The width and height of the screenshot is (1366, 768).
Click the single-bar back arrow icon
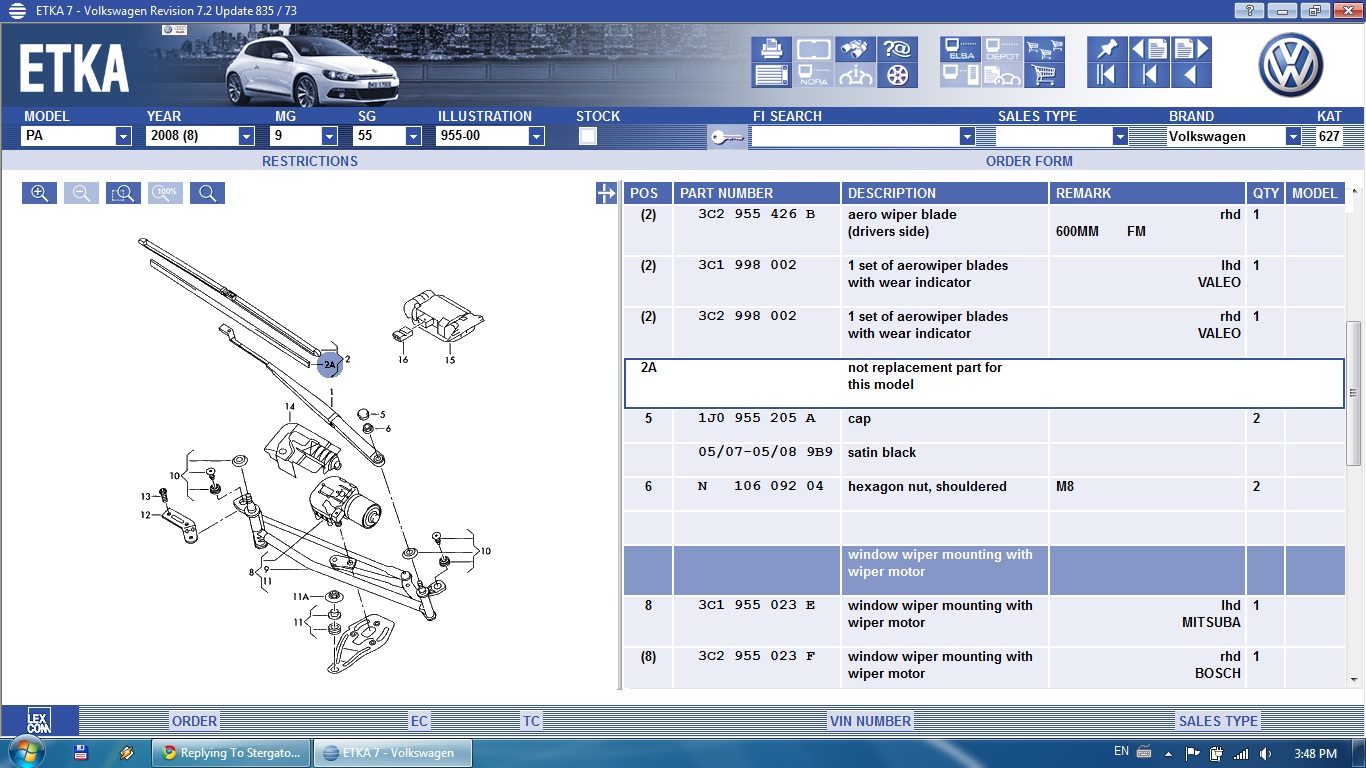1149,75
